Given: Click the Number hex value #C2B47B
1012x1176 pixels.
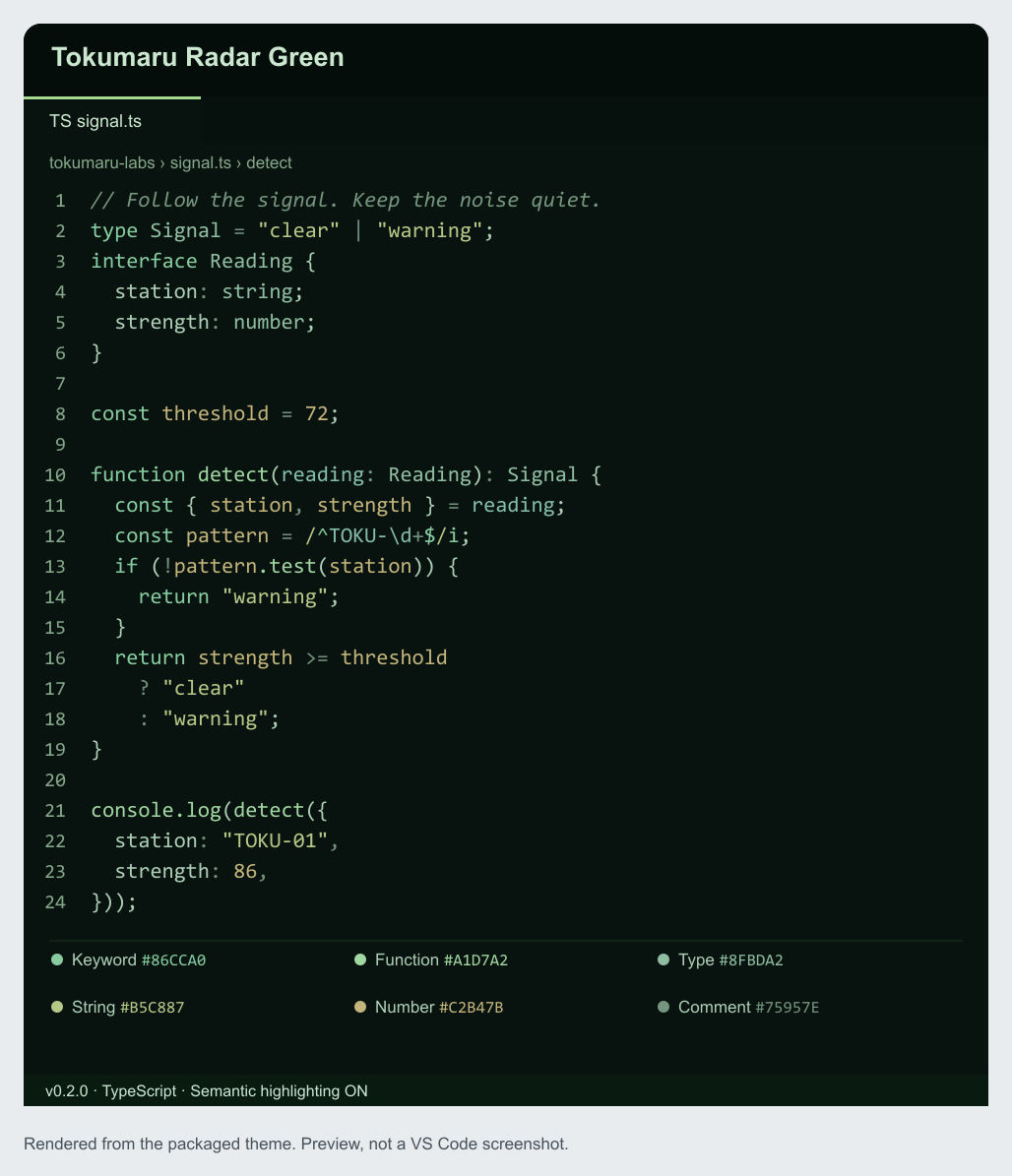Looking at the screenshot, I should (x=472, y=1008).
